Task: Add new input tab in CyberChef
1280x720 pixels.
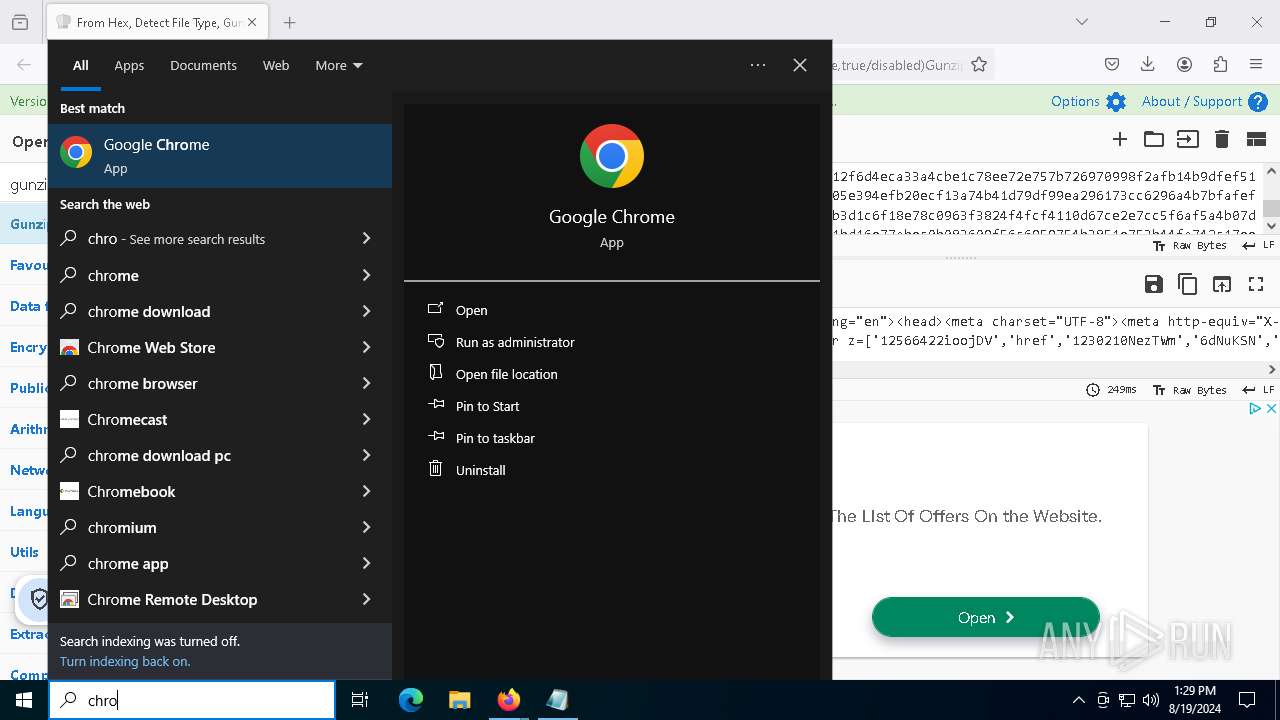Action: (x=1120, y=139)
